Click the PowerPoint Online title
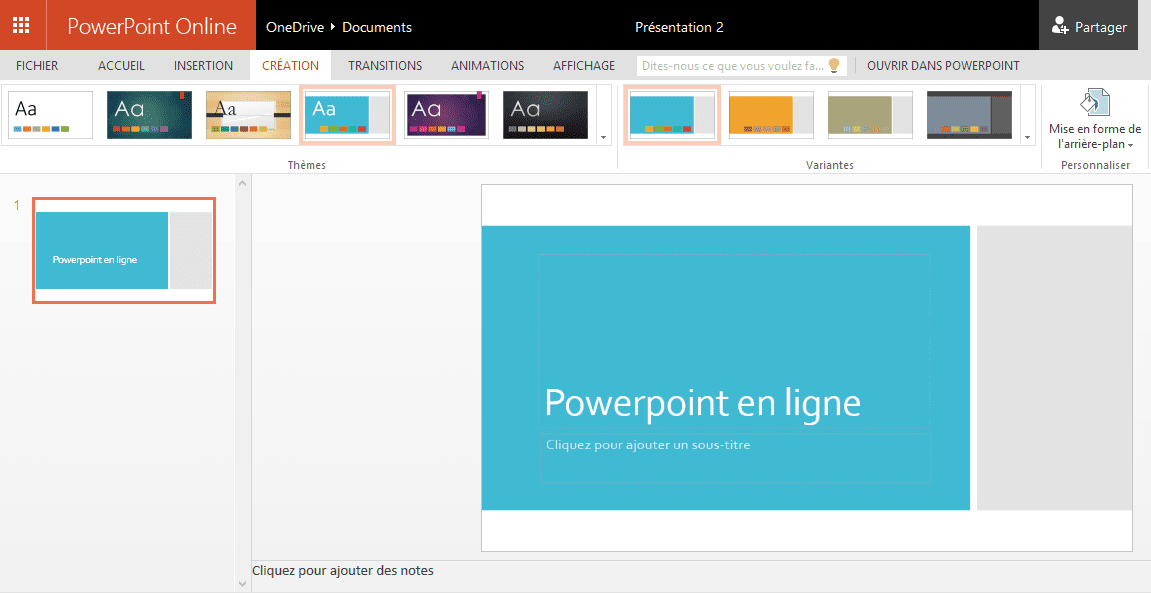Viewport: 1151px width, 593px height. pos(152,26)
